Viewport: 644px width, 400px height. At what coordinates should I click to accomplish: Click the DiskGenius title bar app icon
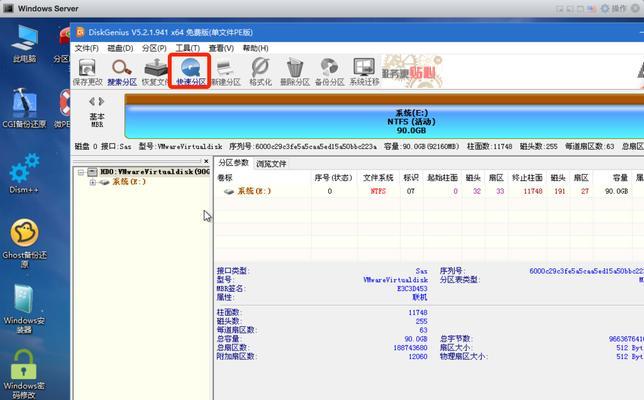click(80, 32)
